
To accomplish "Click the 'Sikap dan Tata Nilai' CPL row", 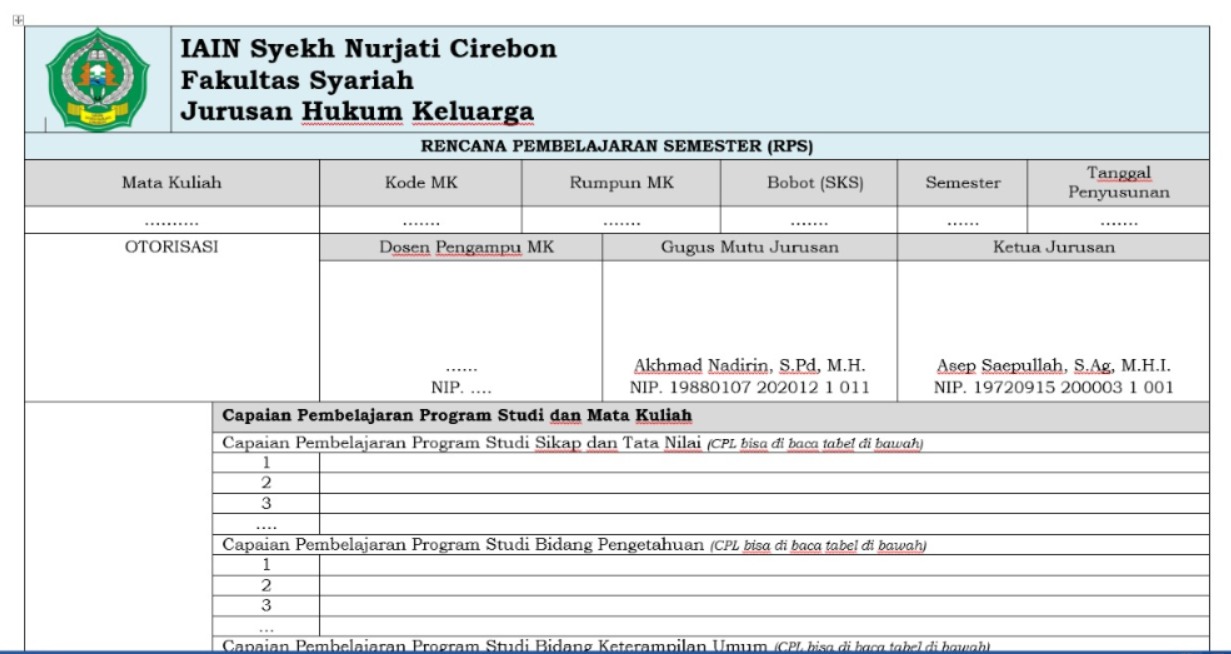I will coord(710,443).
